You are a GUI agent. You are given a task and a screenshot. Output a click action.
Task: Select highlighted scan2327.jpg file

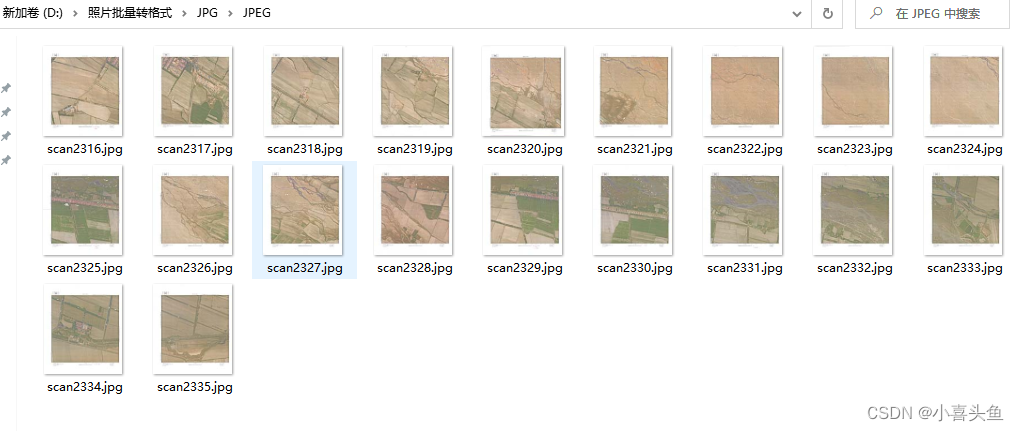coord(304,220)
